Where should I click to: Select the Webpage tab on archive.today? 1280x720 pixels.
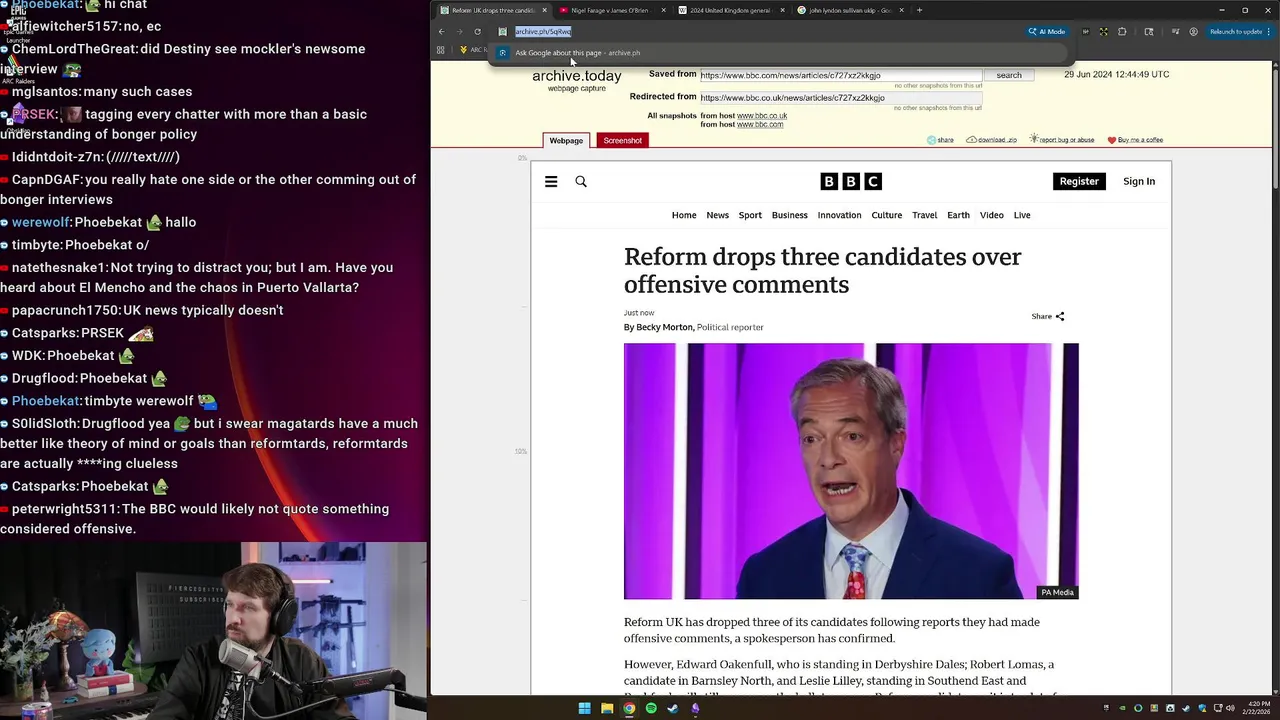click(x=566, y=140)
